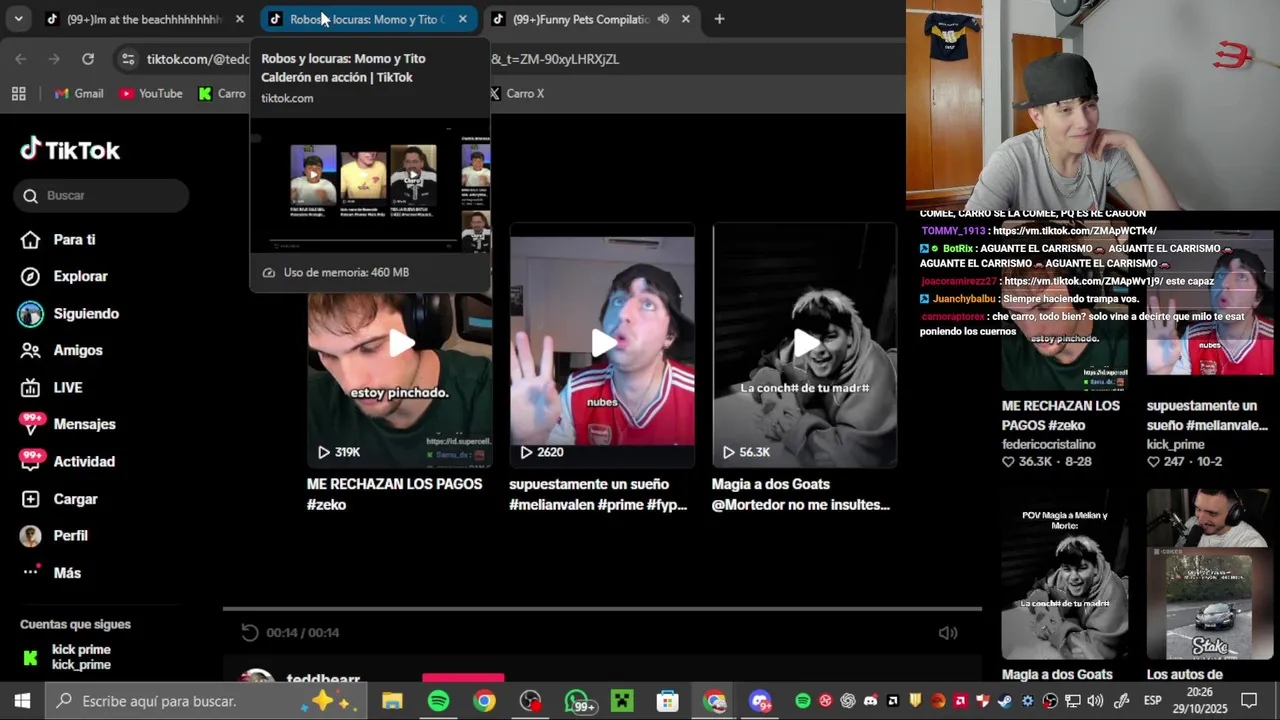Open the Chrome apps grid shortcut
This screenshot has width=1280, height=720.
pos(18,93)
